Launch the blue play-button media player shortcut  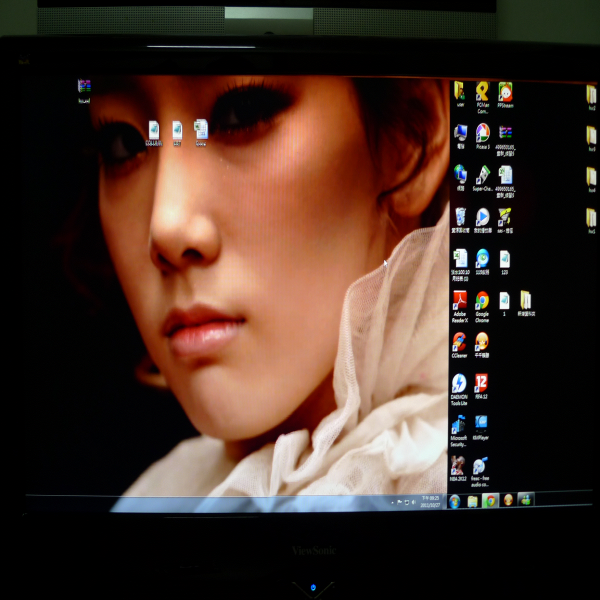(483, 220)
